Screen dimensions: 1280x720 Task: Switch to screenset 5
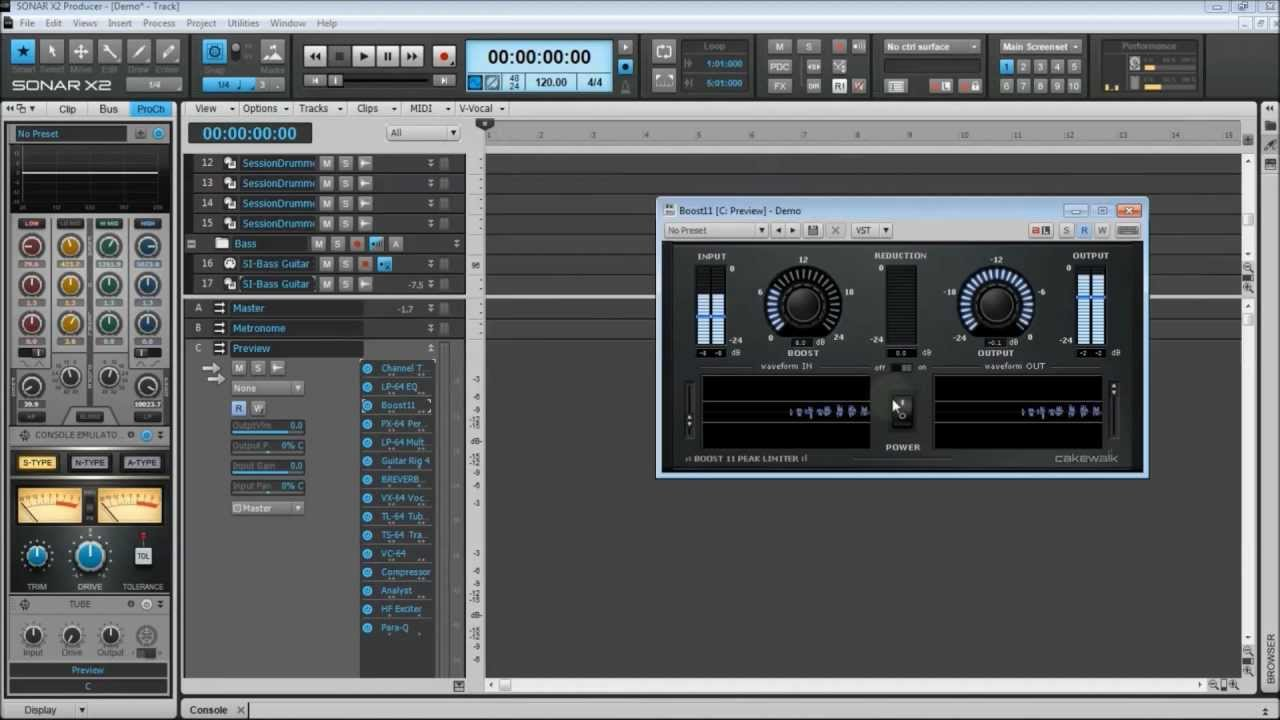1074,67
